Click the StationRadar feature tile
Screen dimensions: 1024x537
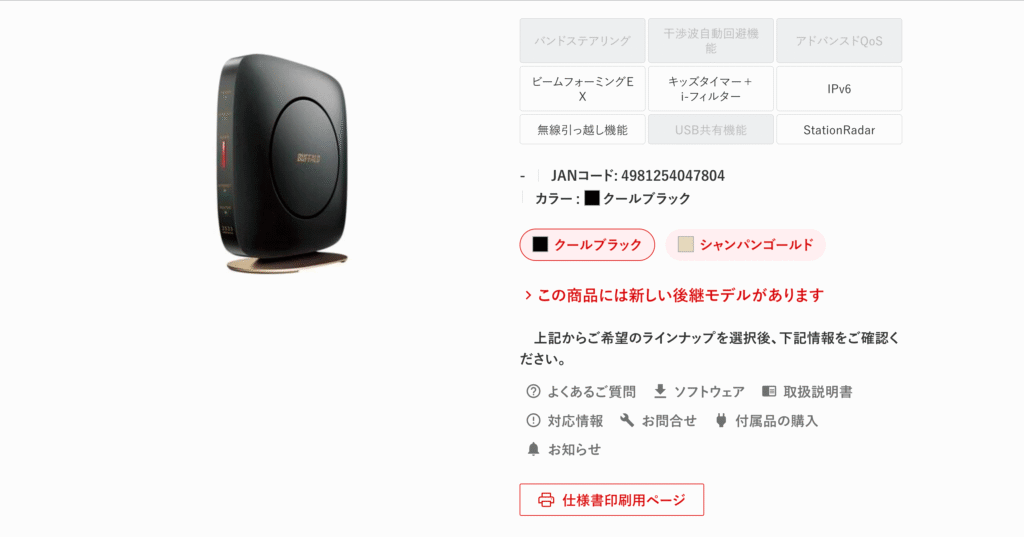pos(839,129)
